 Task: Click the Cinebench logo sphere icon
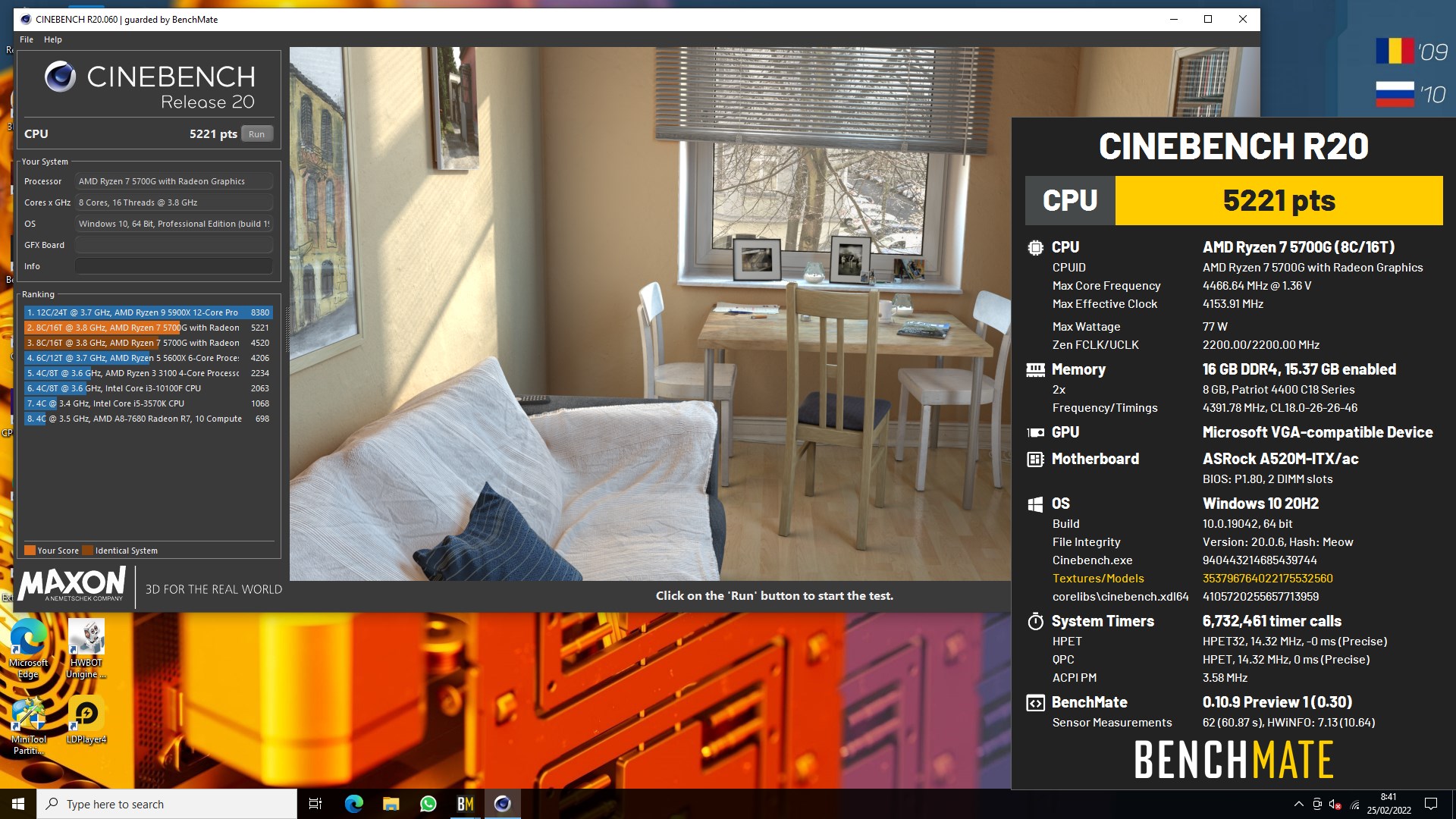60,77
